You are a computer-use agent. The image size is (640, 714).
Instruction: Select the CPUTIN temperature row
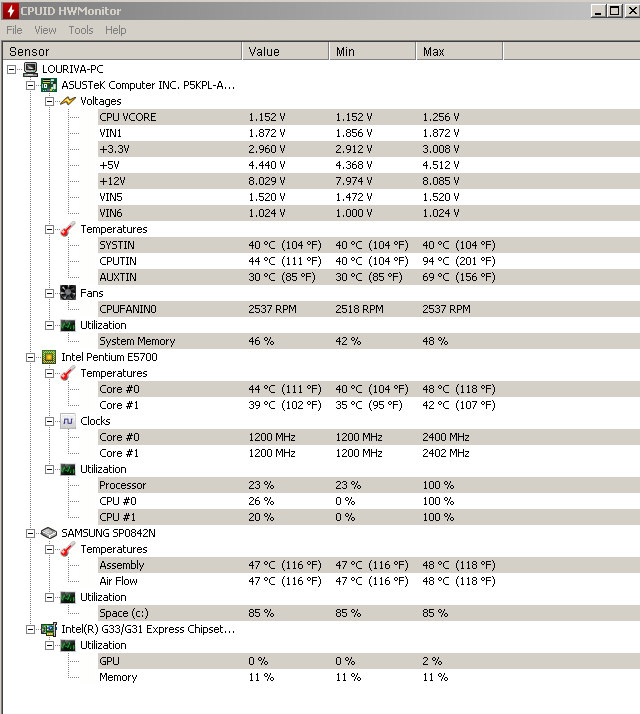pyautogui.click(x=369, y=261)
